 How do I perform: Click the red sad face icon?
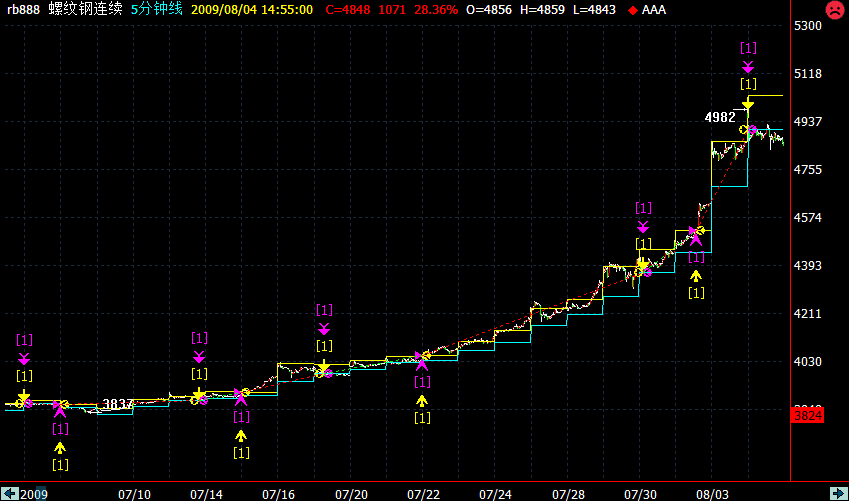[833, 10]
